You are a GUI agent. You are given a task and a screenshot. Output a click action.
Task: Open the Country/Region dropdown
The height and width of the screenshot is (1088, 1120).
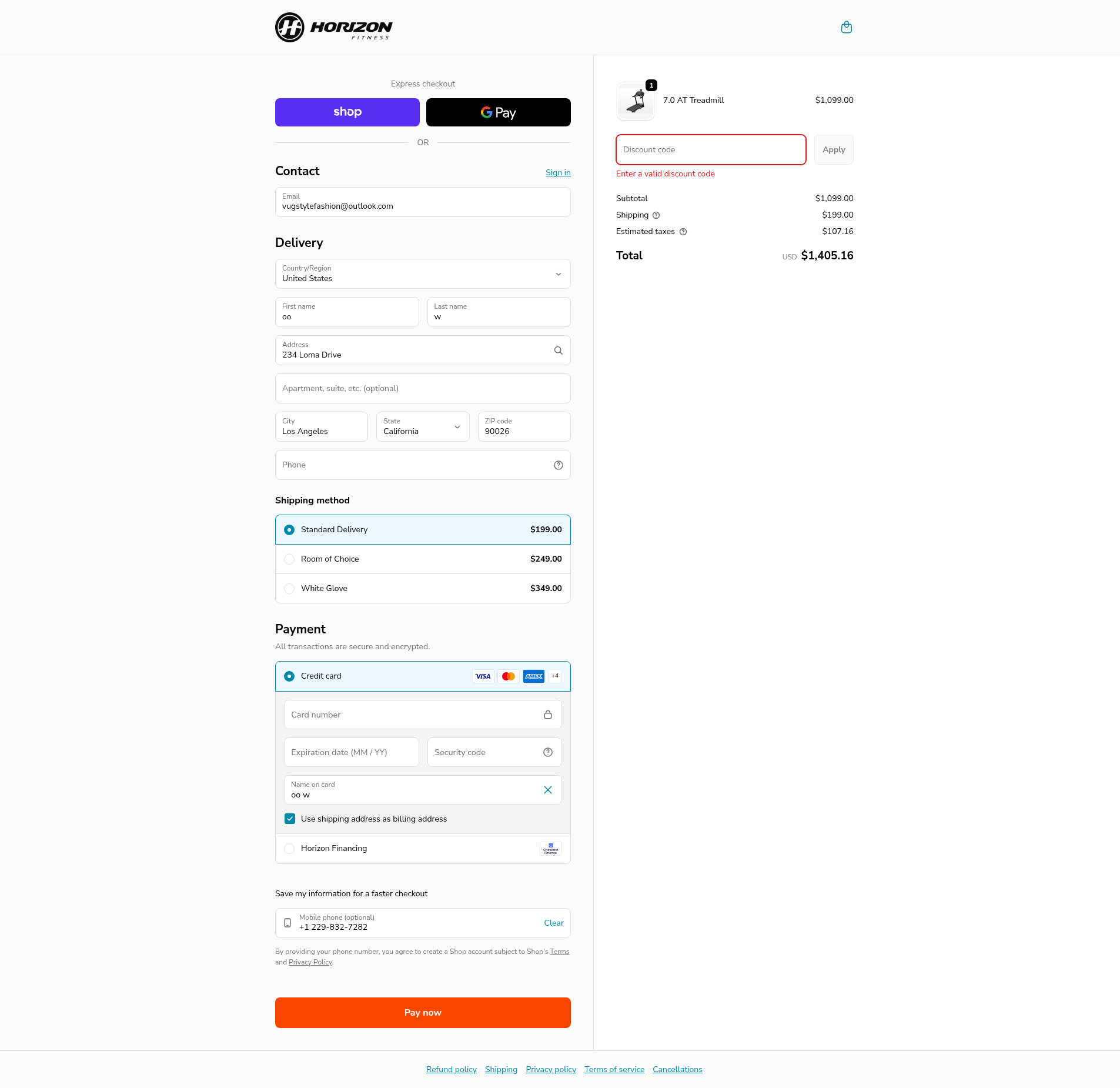click(423, 274)
